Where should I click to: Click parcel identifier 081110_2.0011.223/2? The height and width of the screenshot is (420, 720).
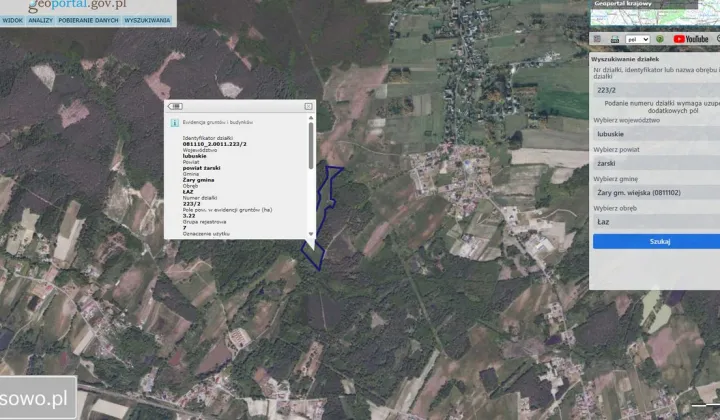[x=214, y=144]
